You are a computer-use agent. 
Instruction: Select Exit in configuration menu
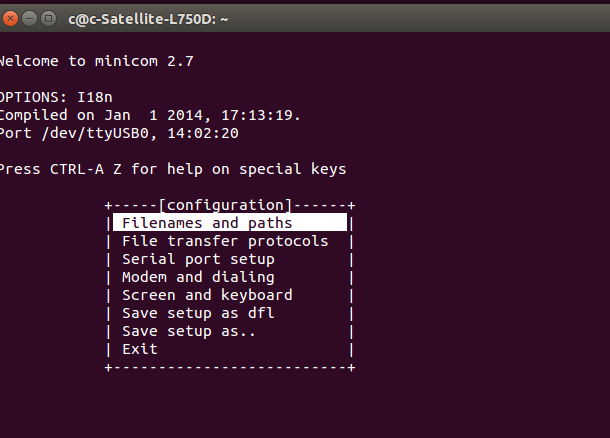140,349
